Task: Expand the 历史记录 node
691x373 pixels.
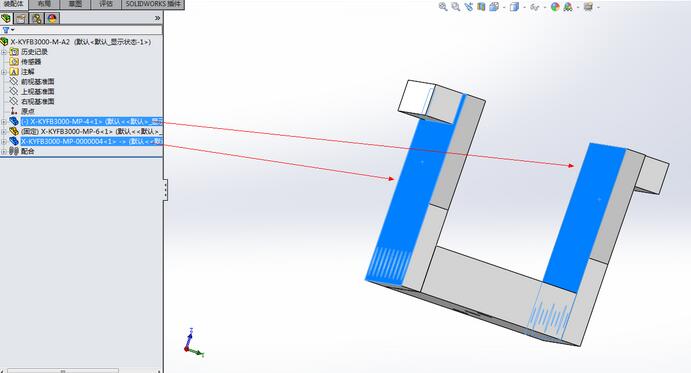Action: (x=4, y=52)
